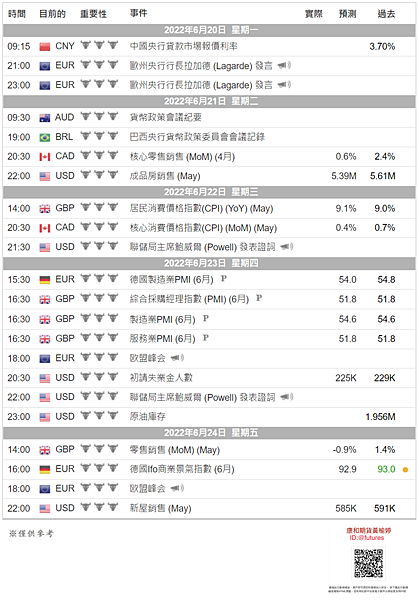This screenshot has width=419, height=600.
Task: Click the China flag icon next to CNY
Action: point(45,47)
